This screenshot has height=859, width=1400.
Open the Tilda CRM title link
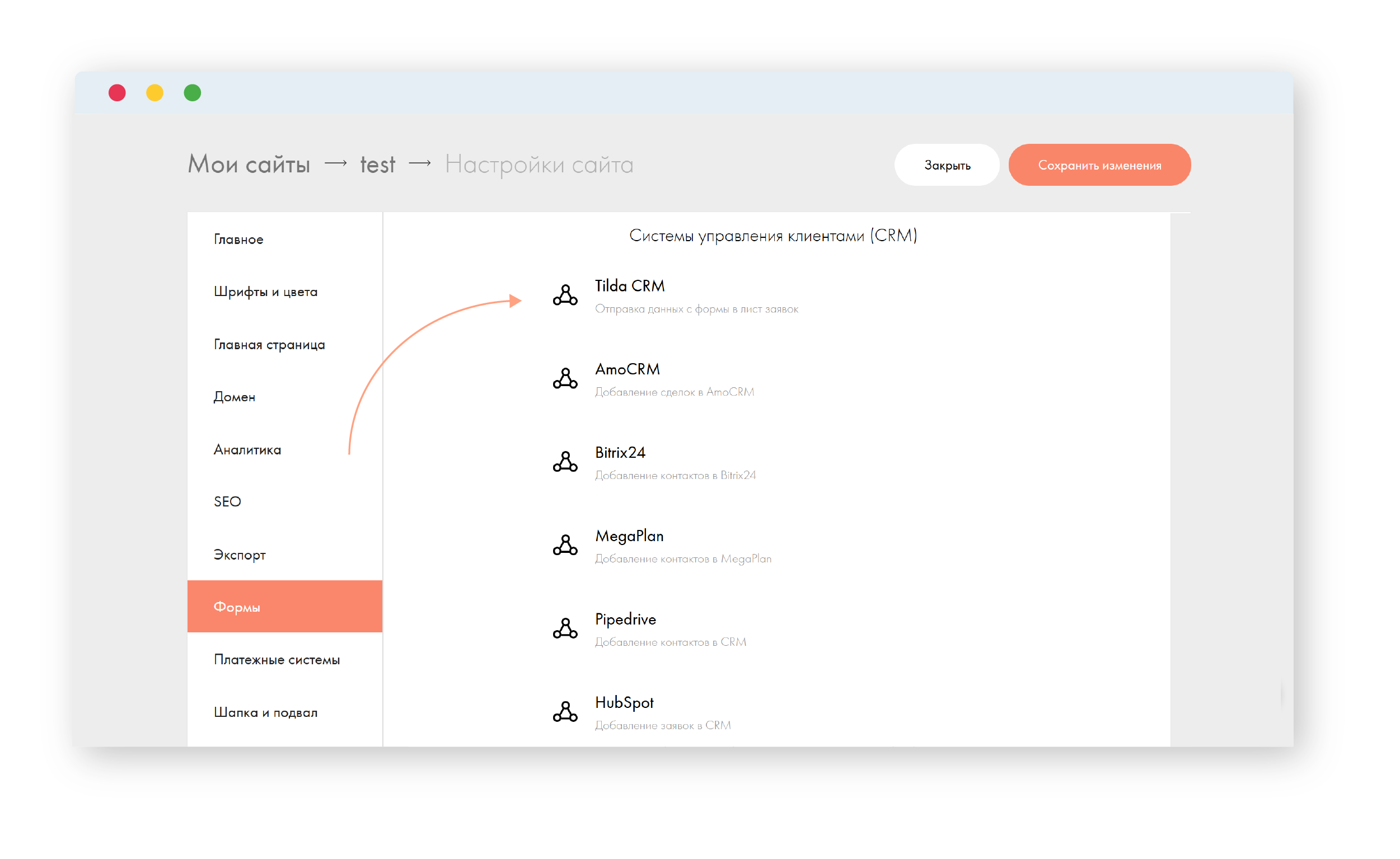630,286
